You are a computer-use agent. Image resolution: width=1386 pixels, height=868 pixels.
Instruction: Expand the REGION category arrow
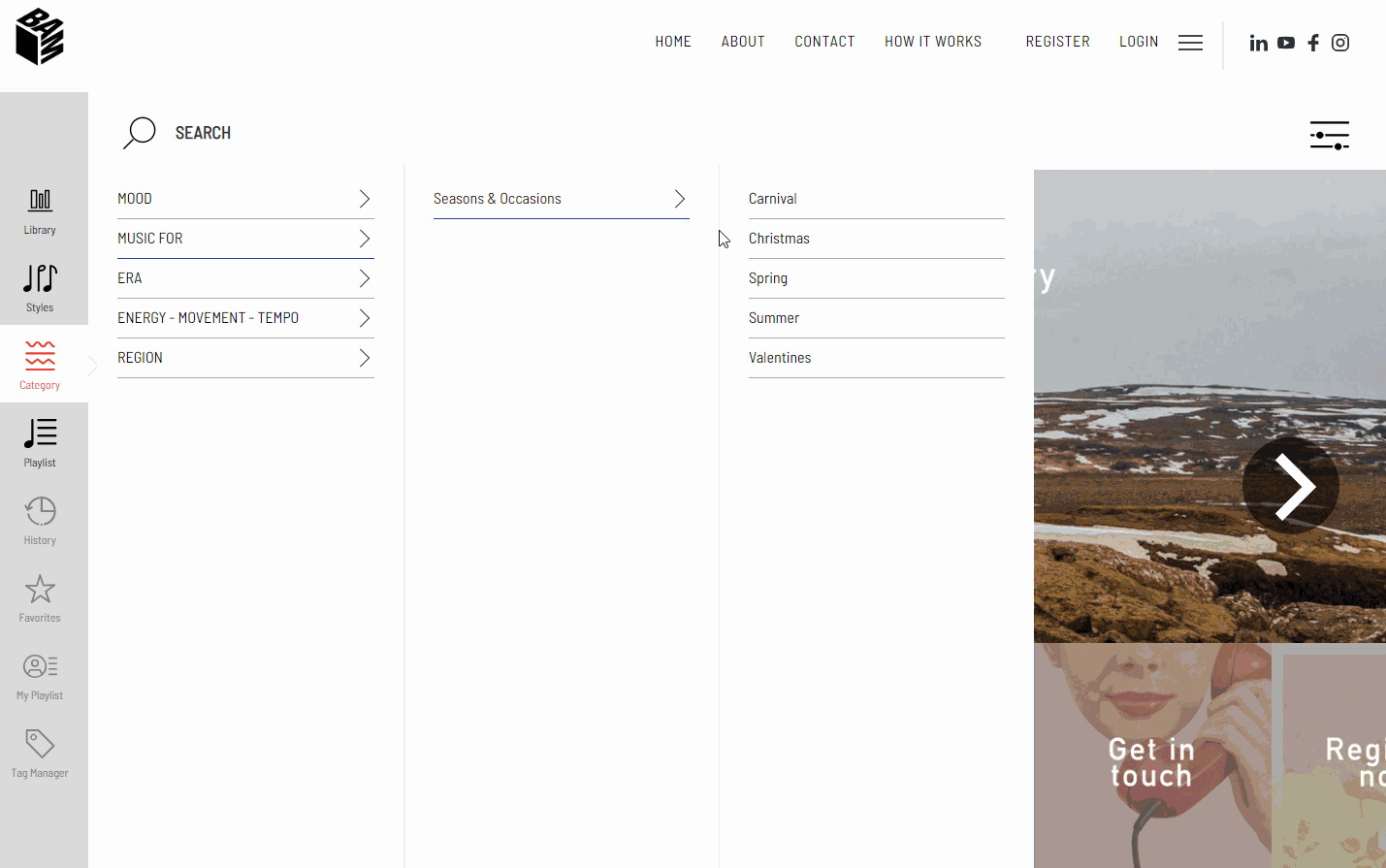365,358
